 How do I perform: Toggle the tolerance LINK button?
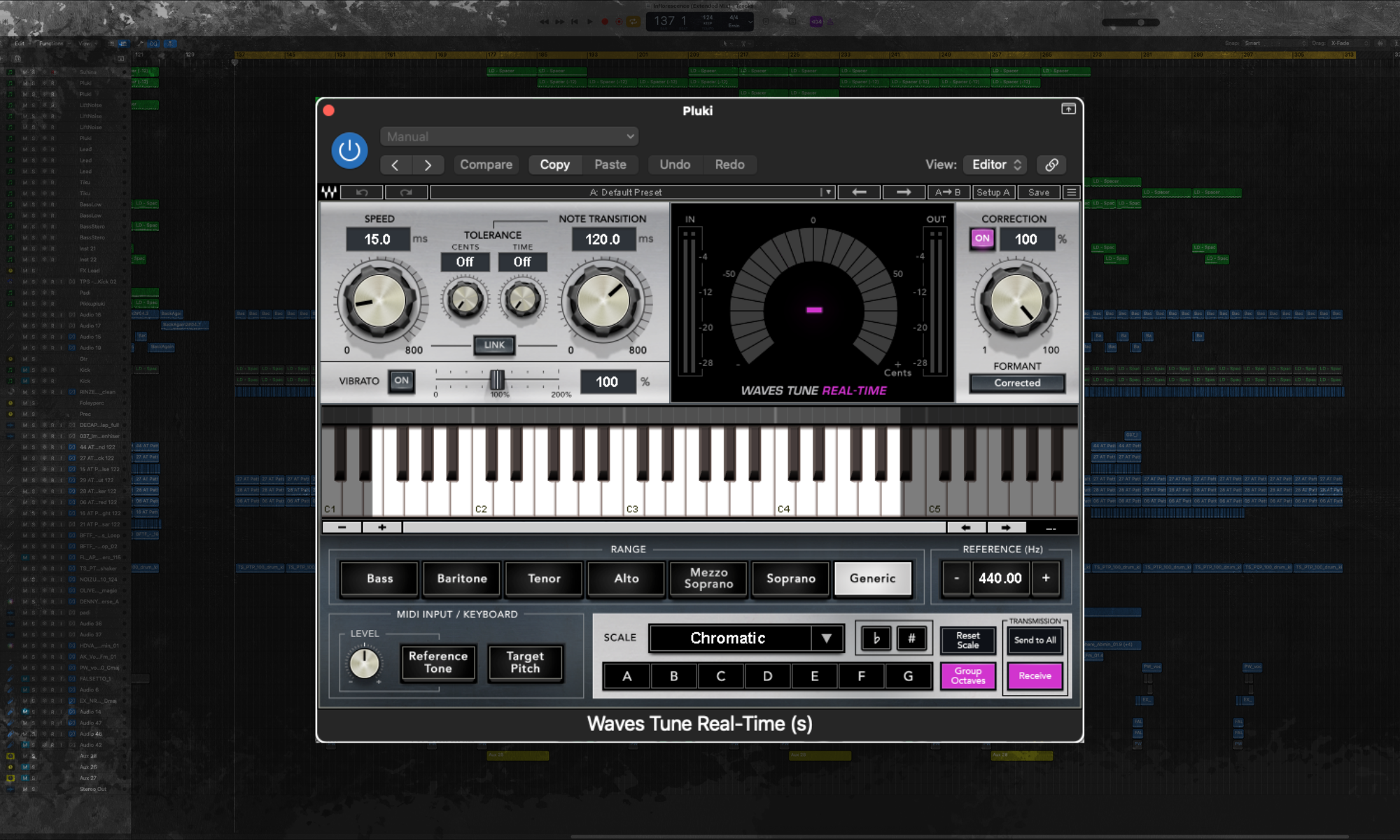pos(494,345)
